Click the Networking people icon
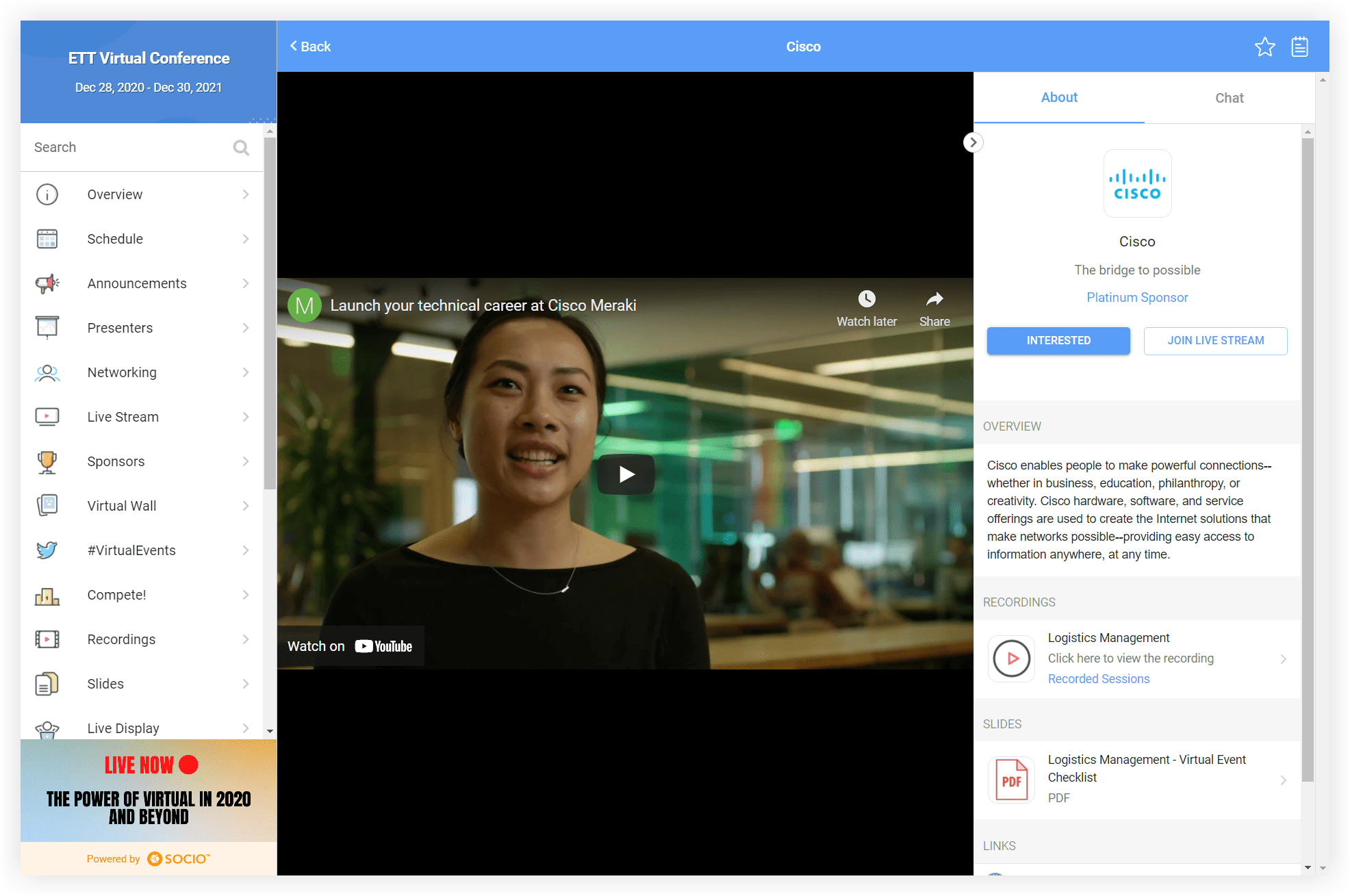This screenshot has width=1350, height=896. (47, 372)
